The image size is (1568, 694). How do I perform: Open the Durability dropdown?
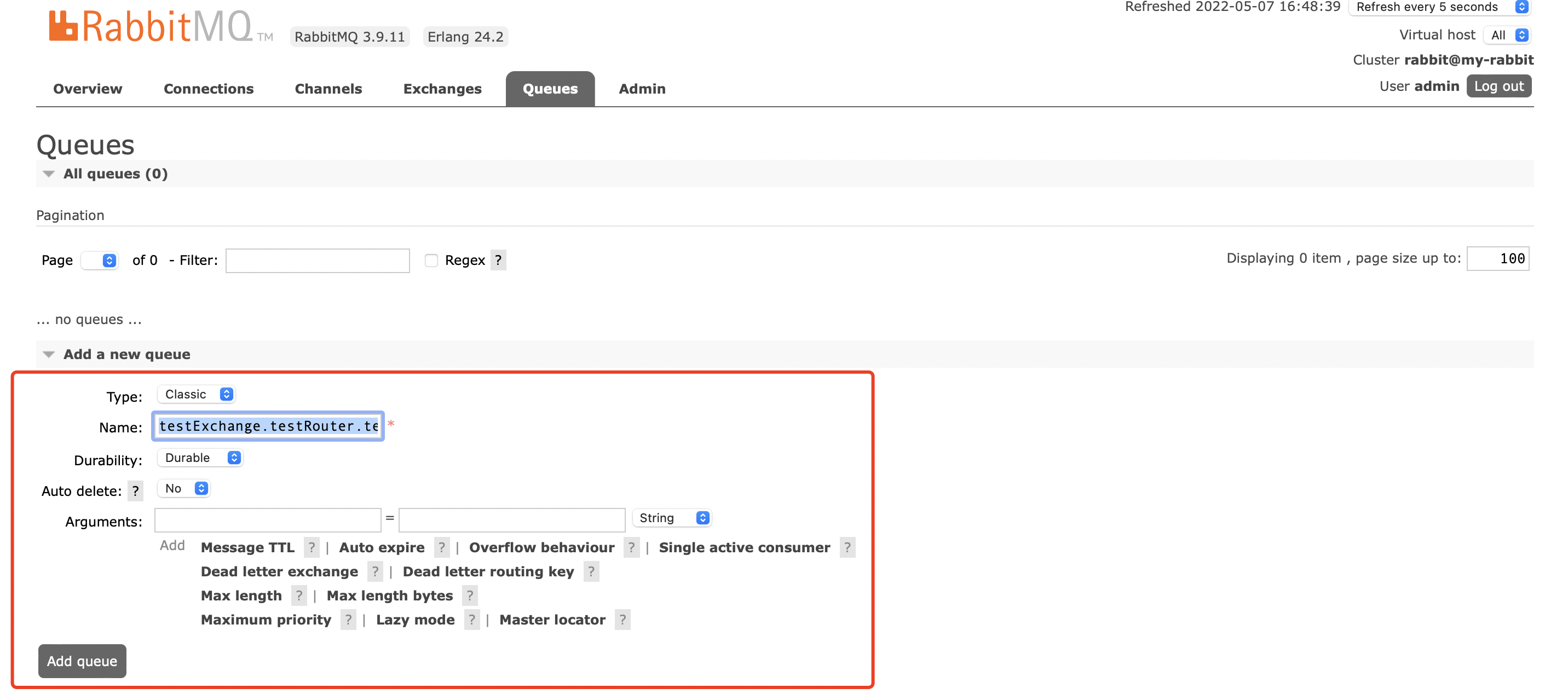pos(200,458)
